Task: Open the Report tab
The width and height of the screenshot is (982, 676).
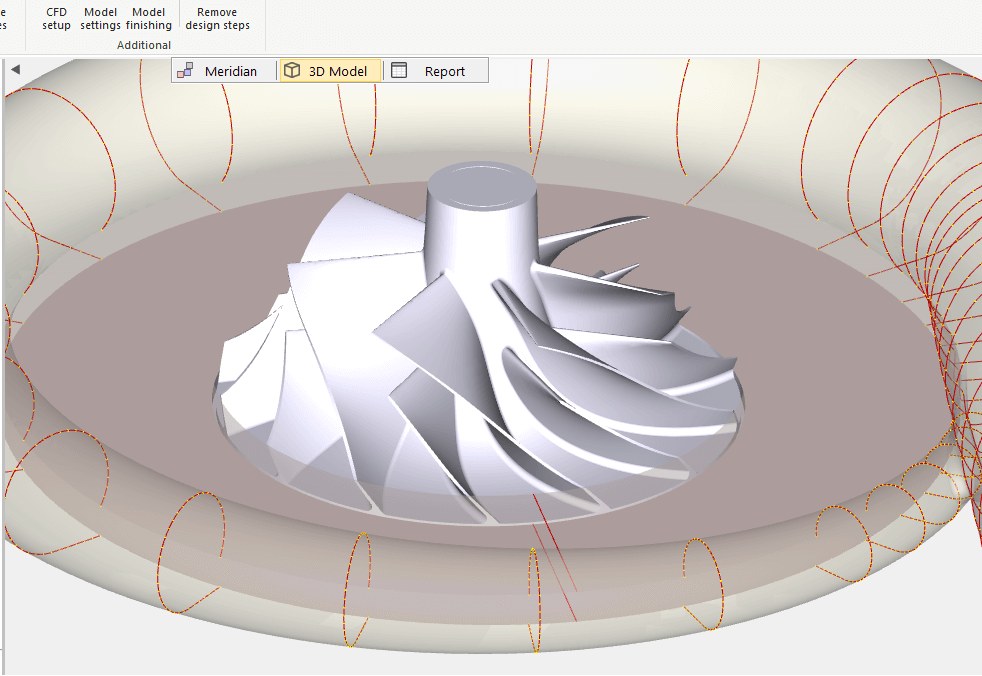Action: click(435, 71)
